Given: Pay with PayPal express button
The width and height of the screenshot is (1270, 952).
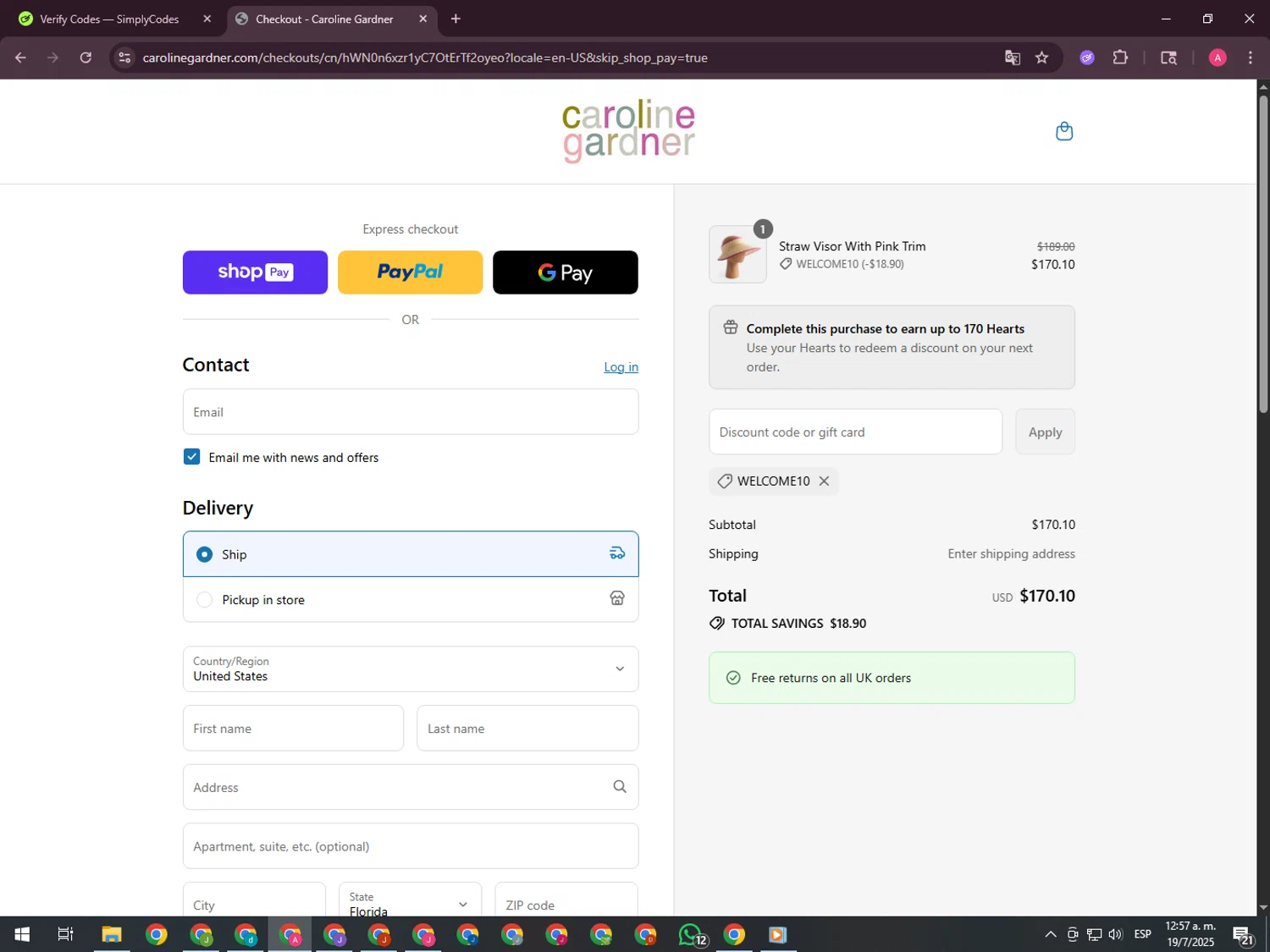Looking at the screenshot, I should (x=411, y=272).
